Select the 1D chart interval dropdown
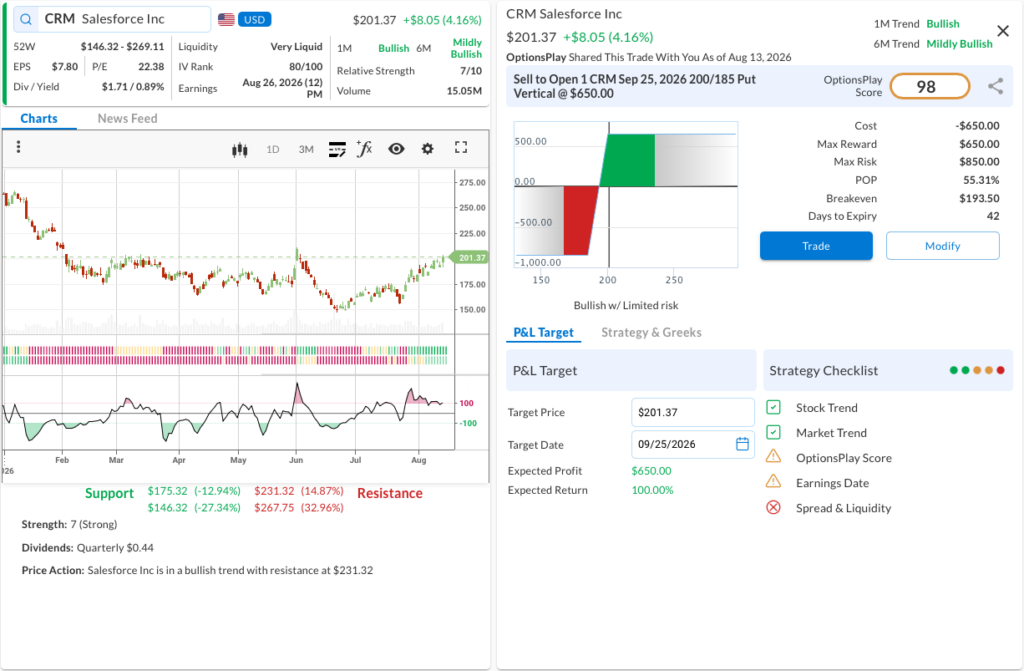Viewport: 1024px width, 671px height. click(273, 150)
